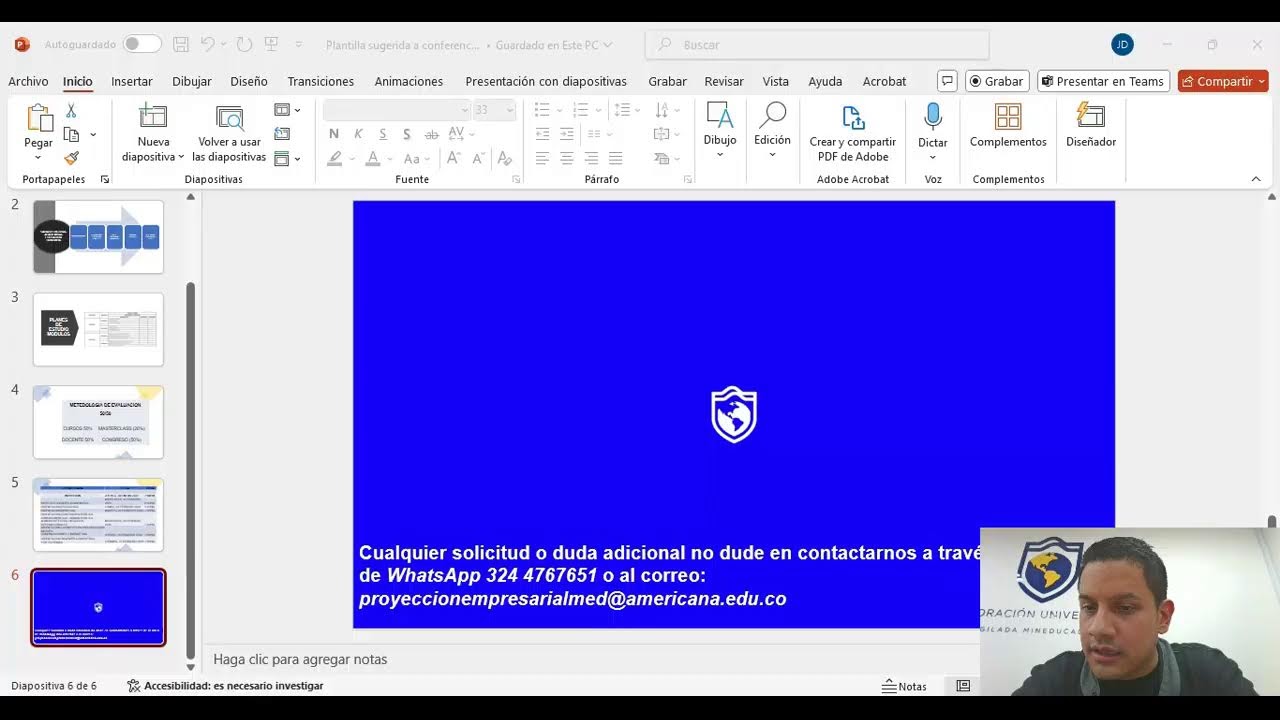Toggle Centrar paragraph alignment

[567, 158]
